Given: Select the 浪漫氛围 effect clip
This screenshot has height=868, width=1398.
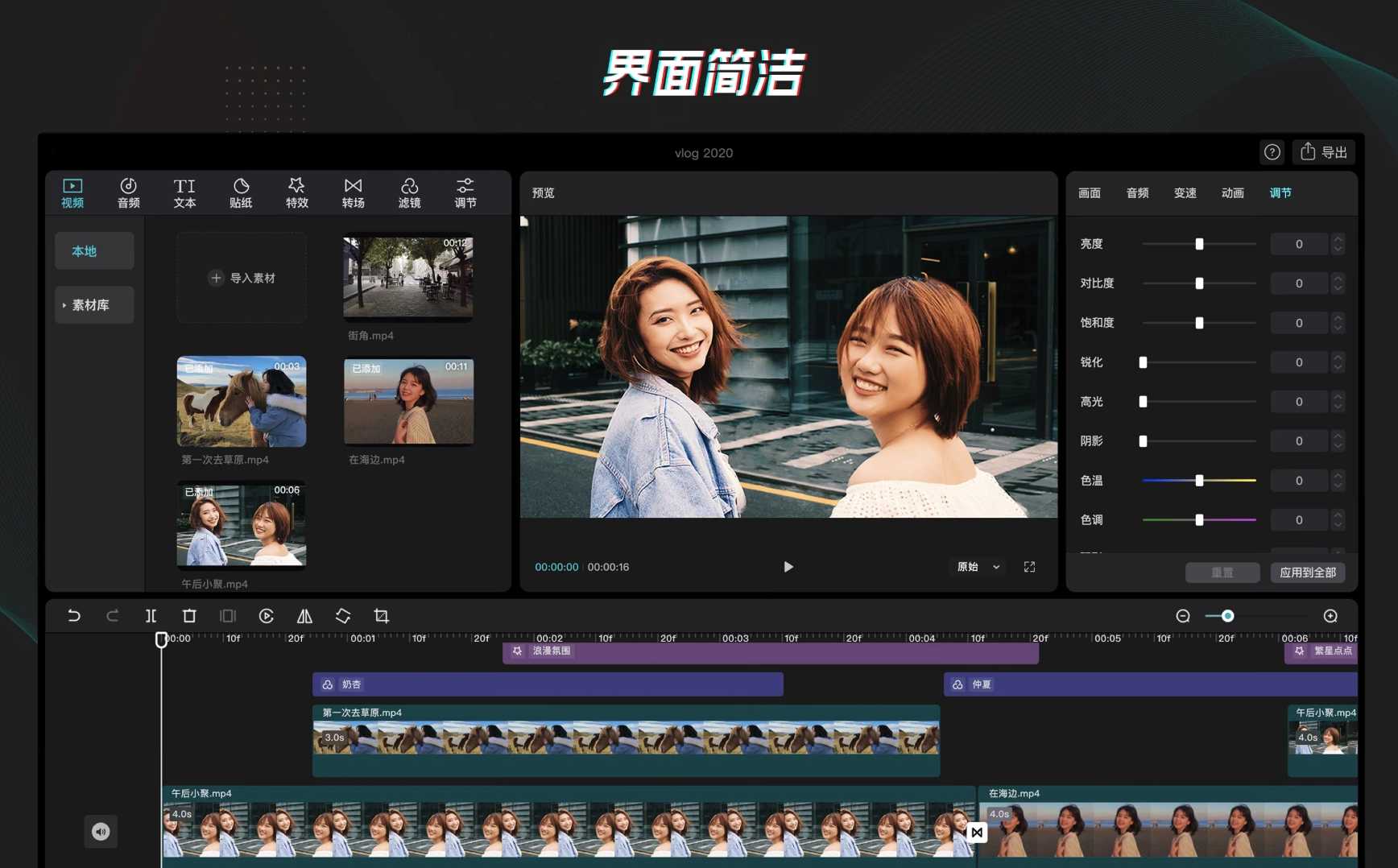Looking at the screenshot, I should point(771,651).
